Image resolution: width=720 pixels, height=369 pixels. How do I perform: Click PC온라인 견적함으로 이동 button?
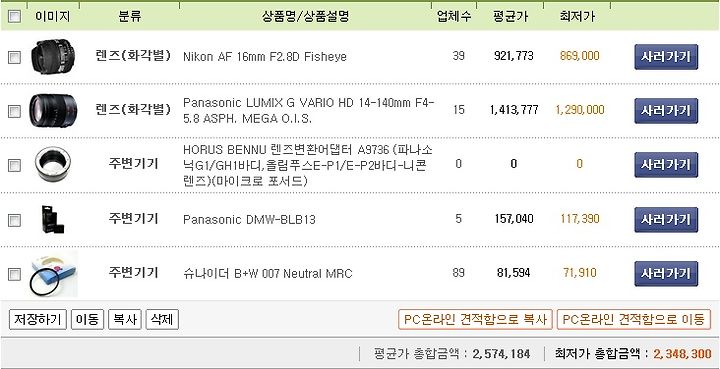point(634,319)
